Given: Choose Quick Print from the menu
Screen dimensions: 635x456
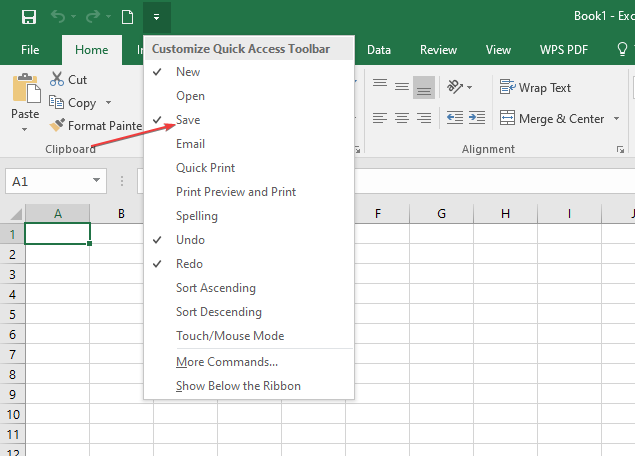Looking at the screenshot, I should click(x=205, y=168).
